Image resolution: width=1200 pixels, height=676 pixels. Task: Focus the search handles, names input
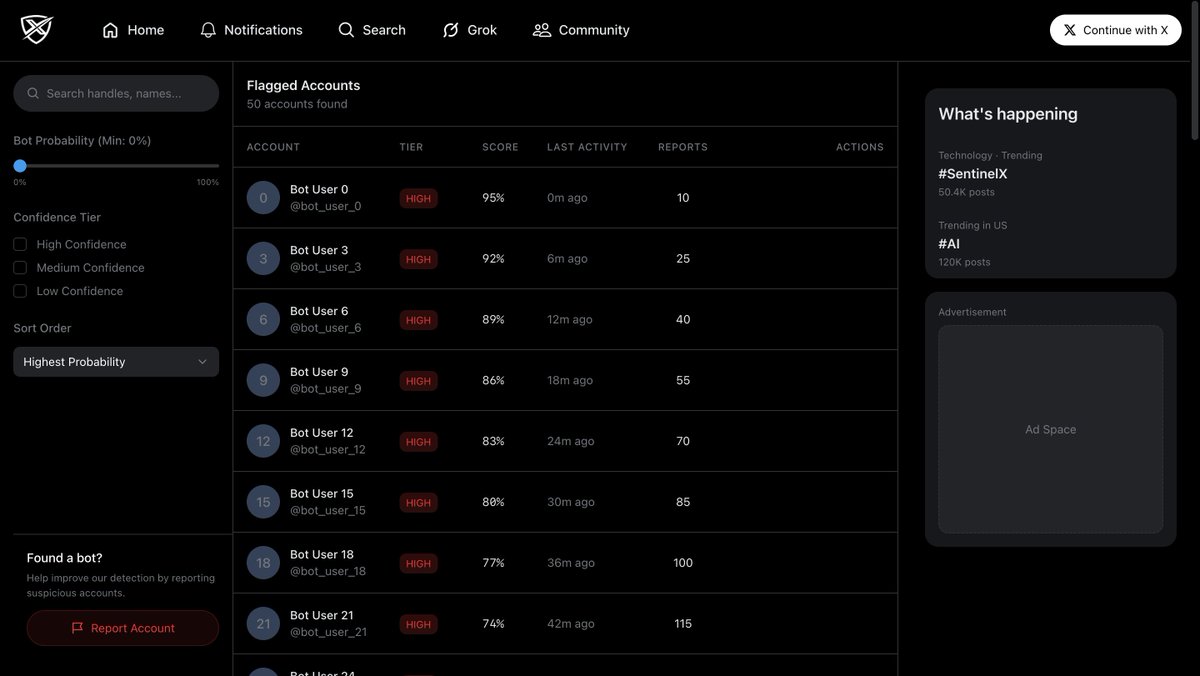pos(116,93)
